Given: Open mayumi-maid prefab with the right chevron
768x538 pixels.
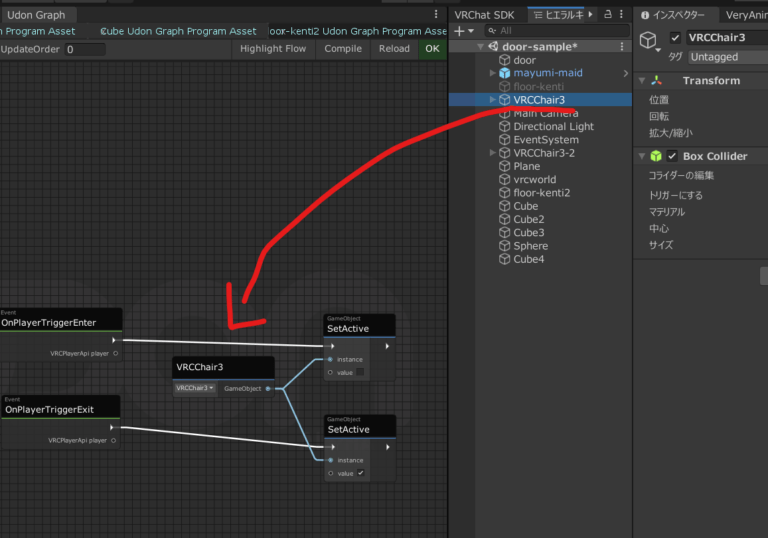Looking at the screenshot, I should 625,74.
